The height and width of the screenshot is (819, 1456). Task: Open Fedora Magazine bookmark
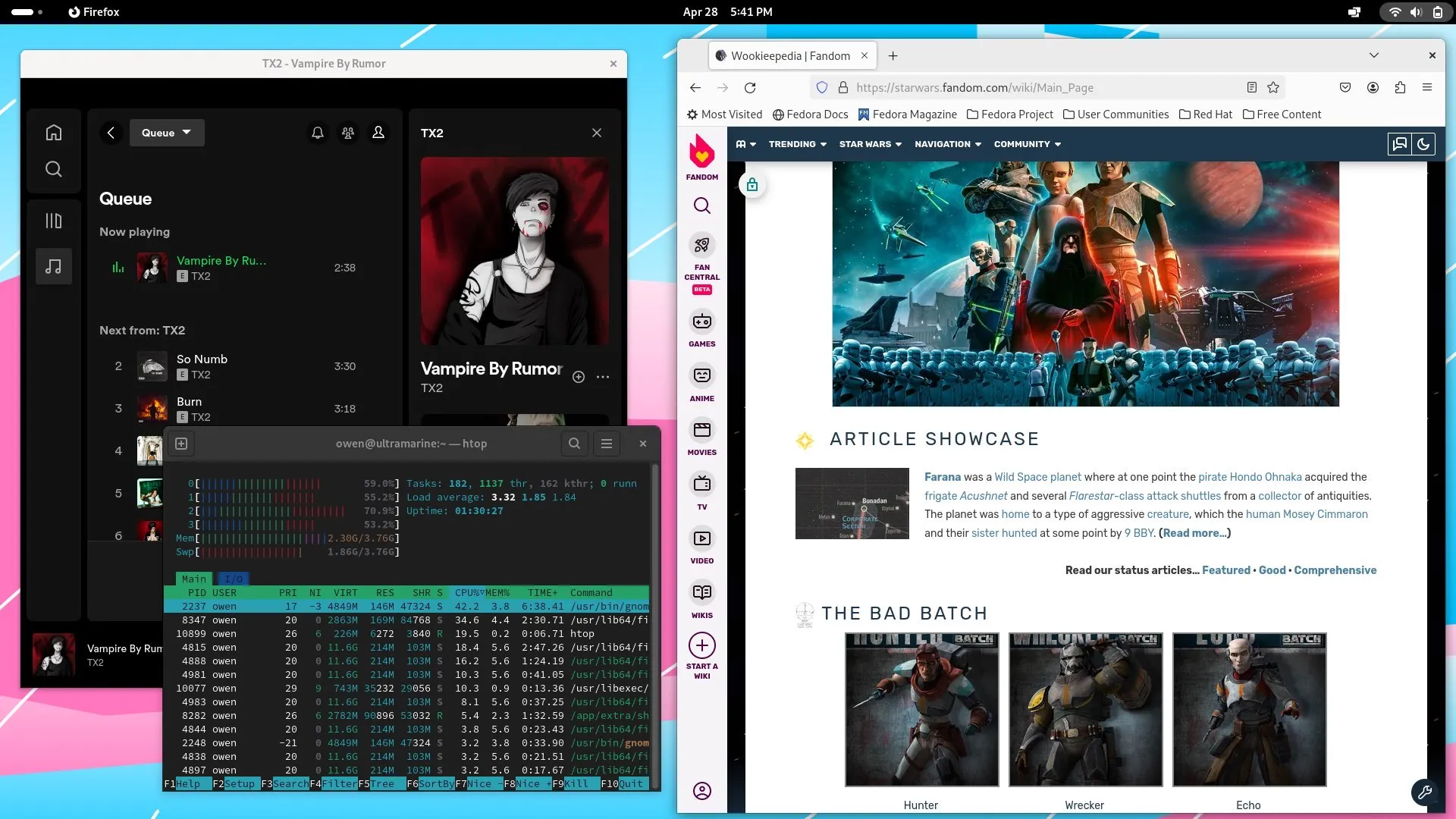click(x=908, y=115)
